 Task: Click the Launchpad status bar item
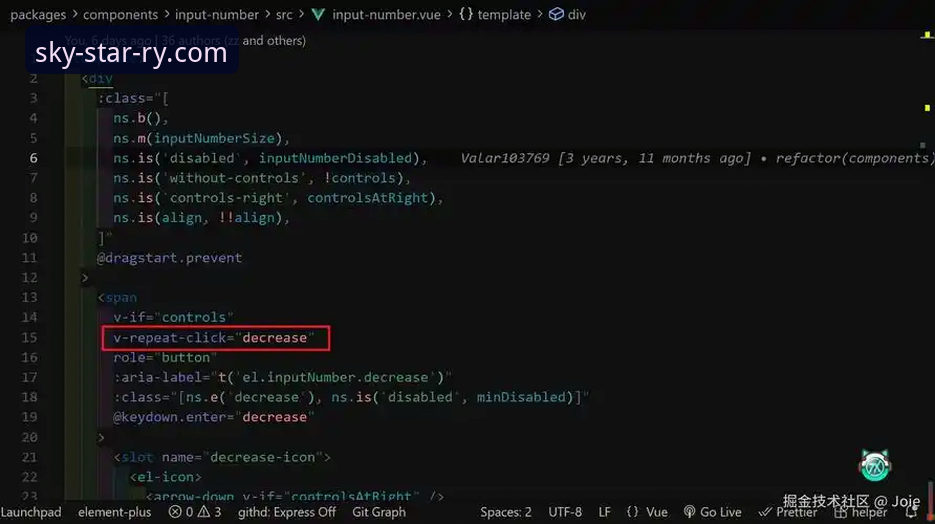(31, 512)
